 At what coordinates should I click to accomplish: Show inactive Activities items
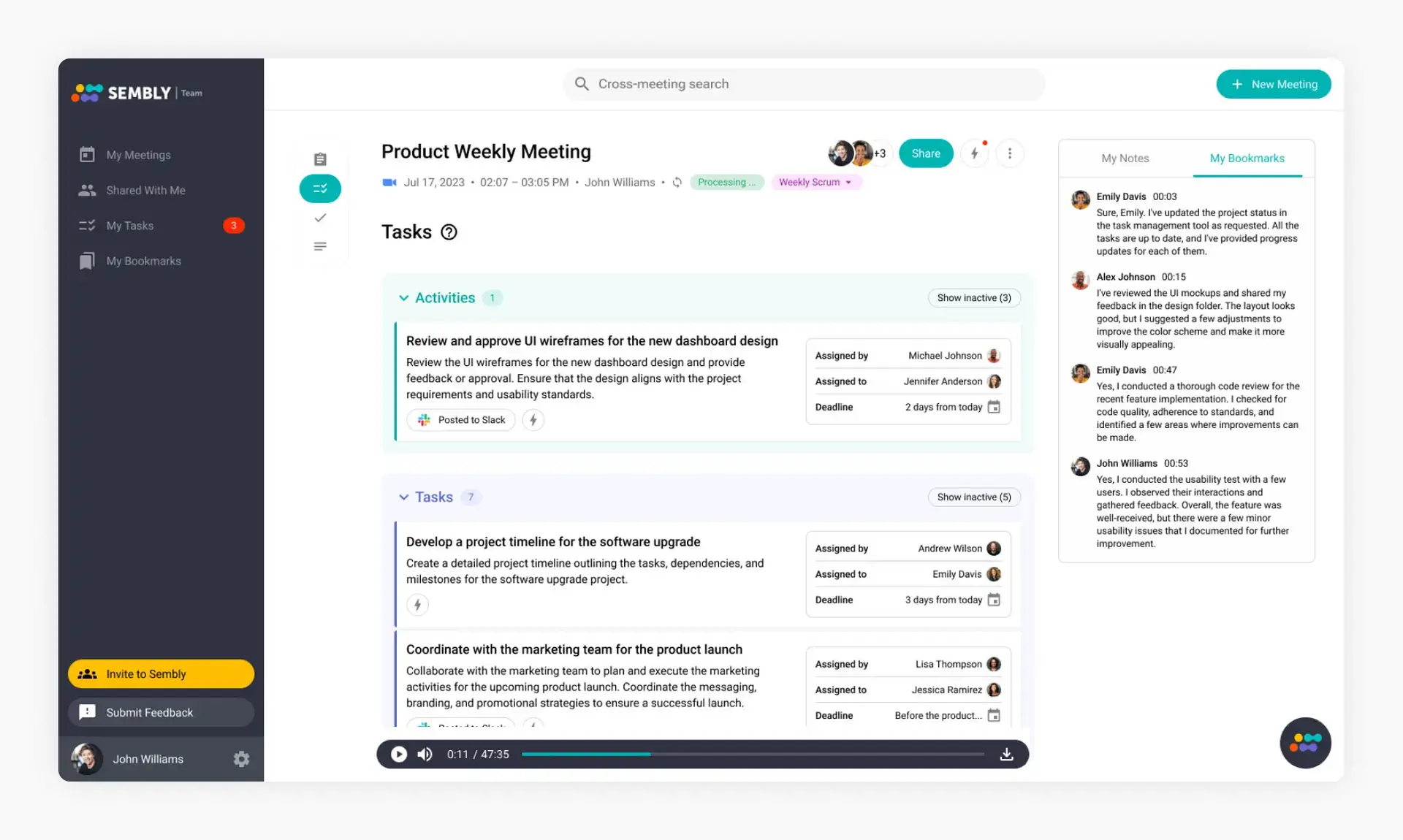point(974,298)
